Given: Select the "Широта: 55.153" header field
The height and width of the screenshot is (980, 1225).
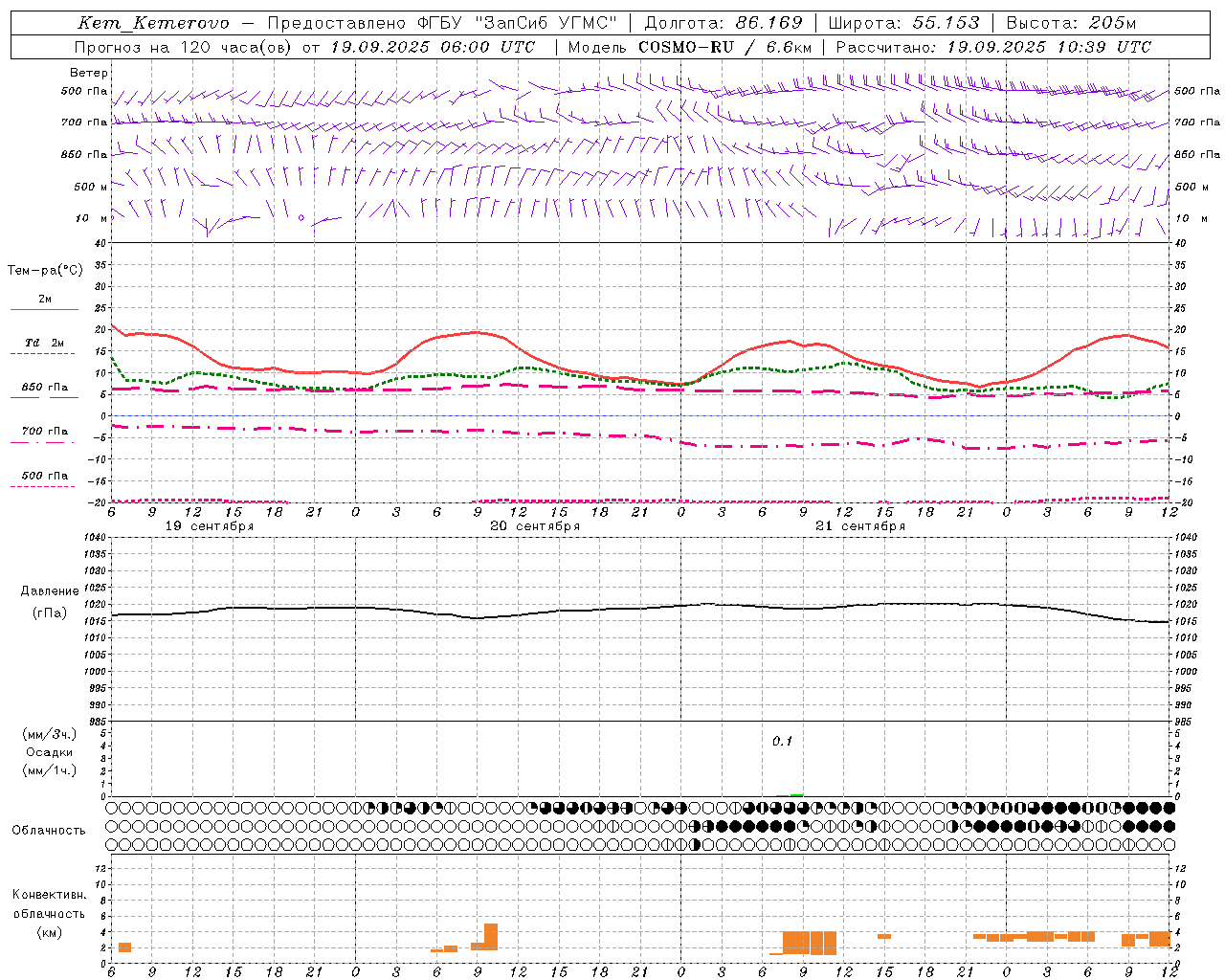Looking at the screenshot, I should (x=904, y=23).
